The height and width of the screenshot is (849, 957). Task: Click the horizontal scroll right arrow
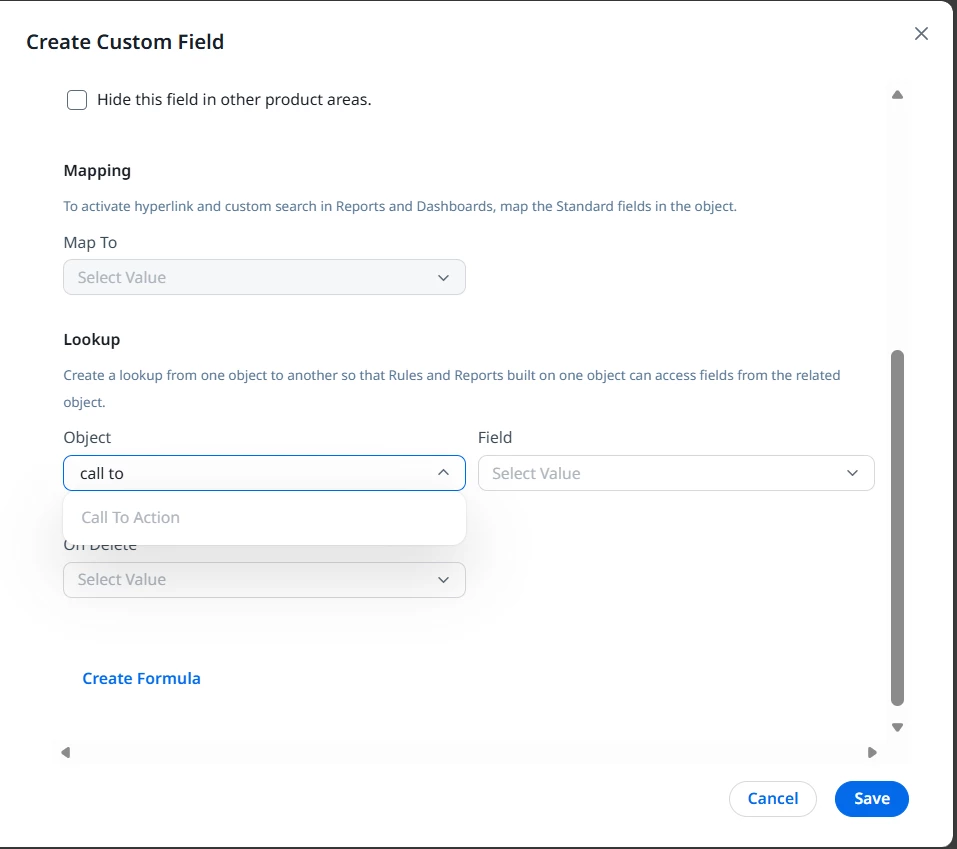(x=872, y=752)
